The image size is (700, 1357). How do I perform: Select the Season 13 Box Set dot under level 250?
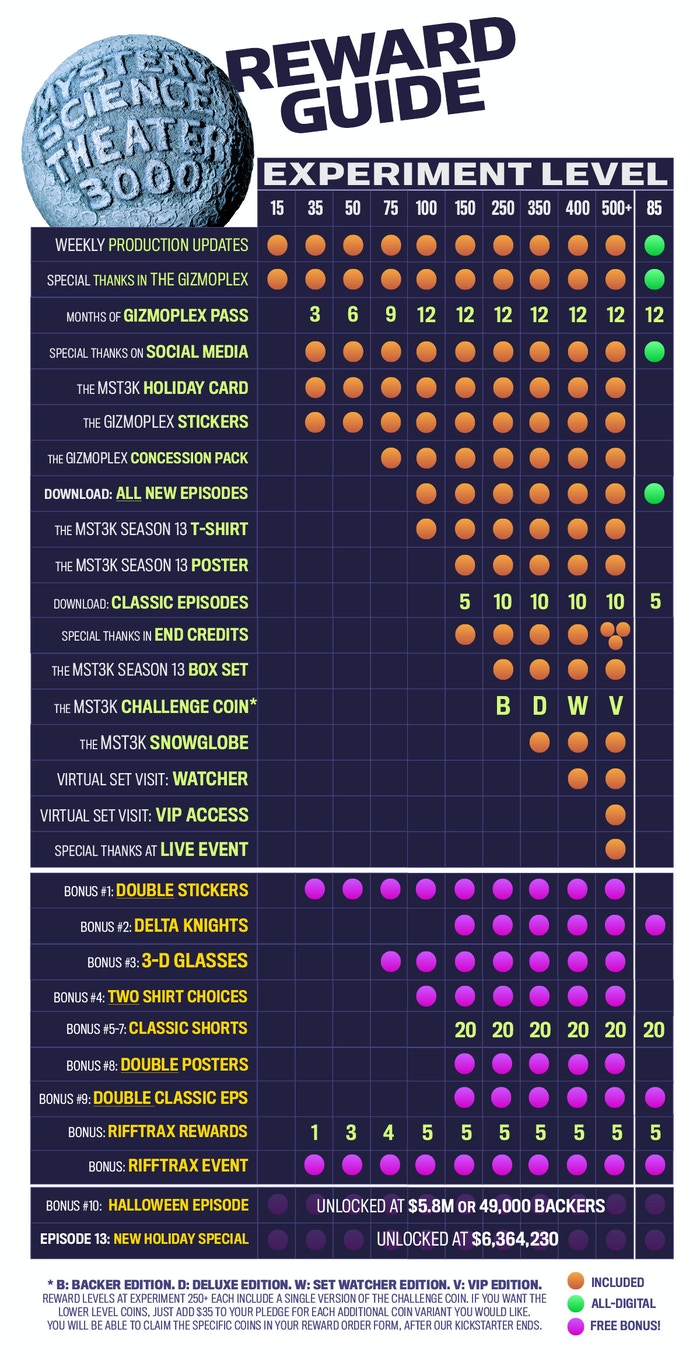point(503,670)
